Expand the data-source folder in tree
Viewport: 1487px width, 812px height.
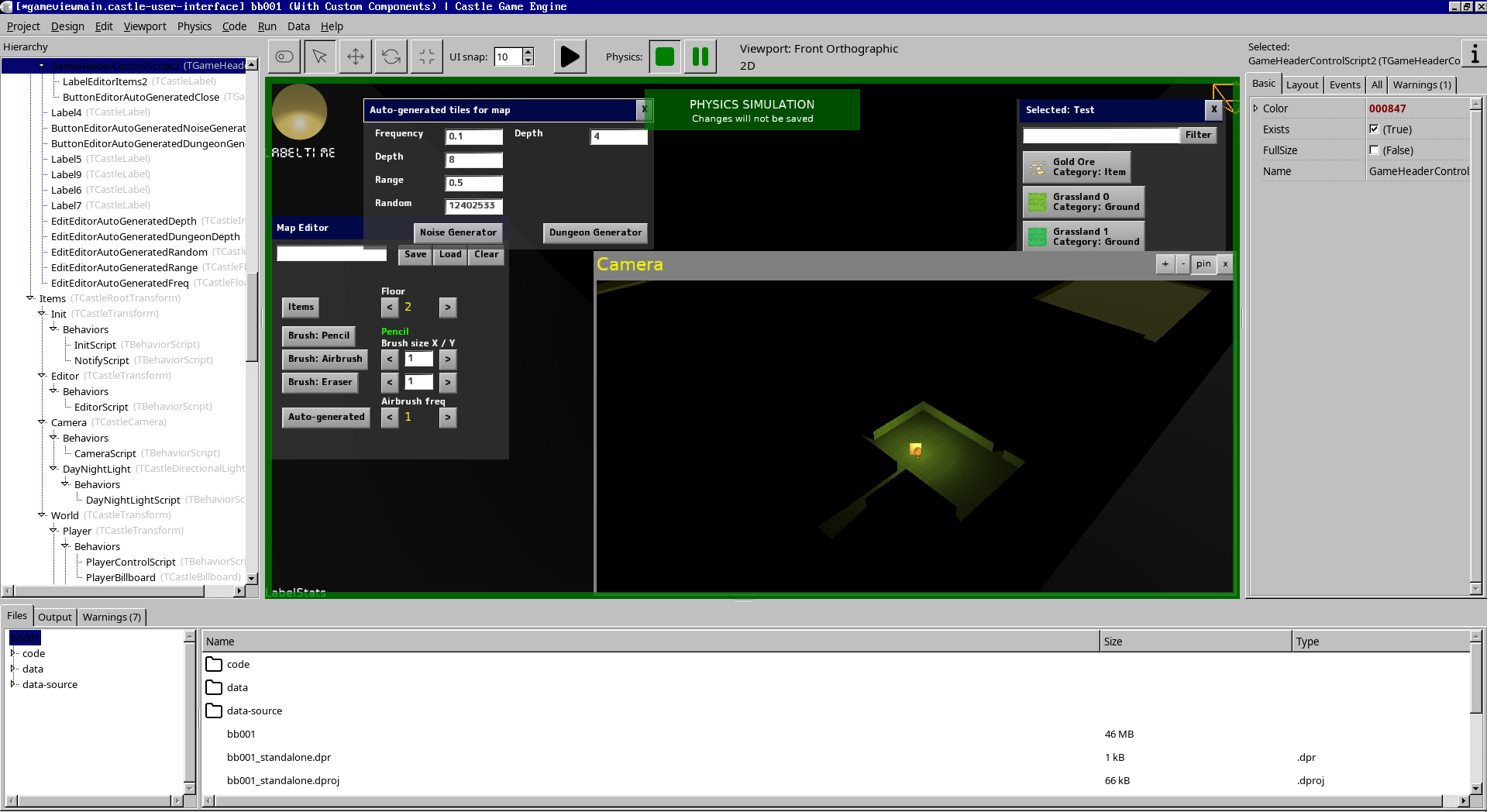[x=13, y=684]
